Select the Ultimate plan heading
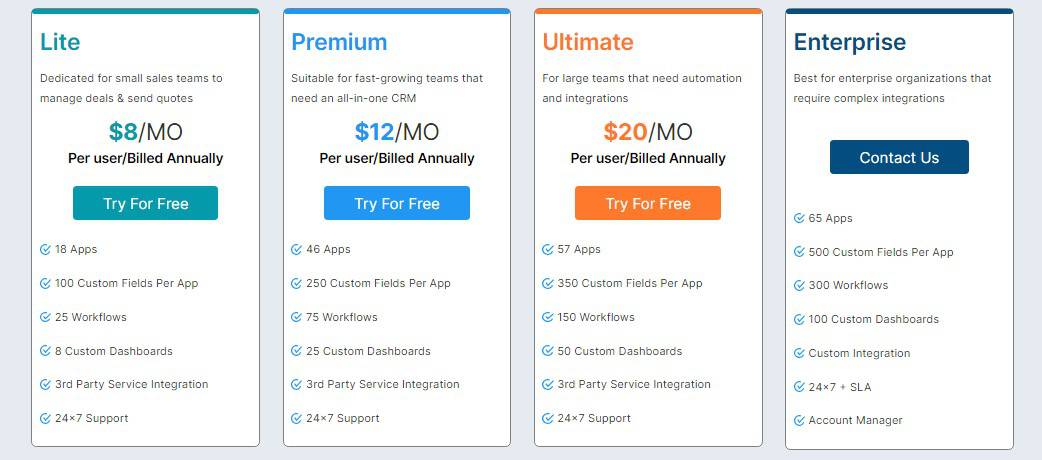 (588, 41)
